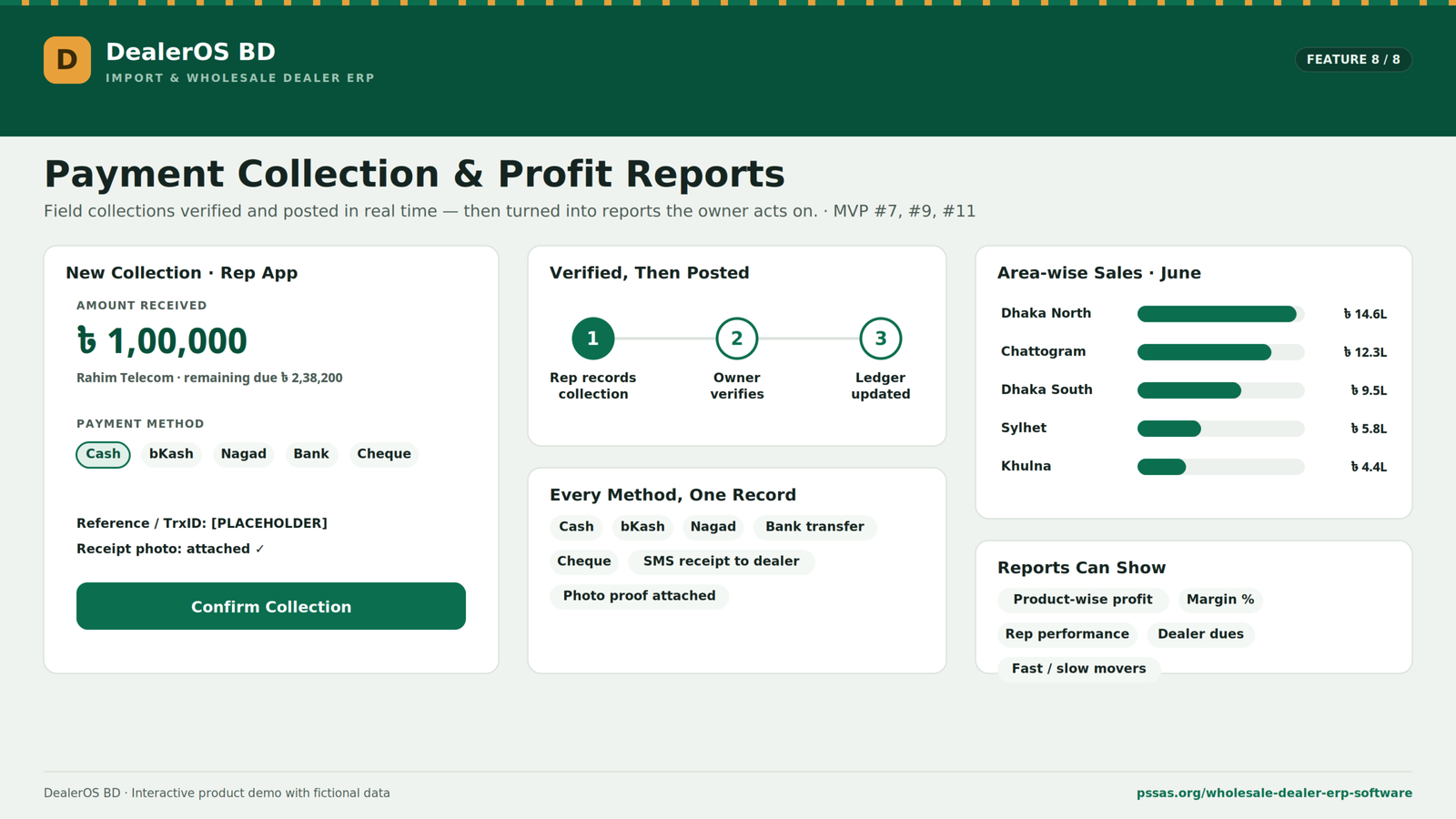Click the ৳ 5.8L value for Sylhet

(1369, 429)
